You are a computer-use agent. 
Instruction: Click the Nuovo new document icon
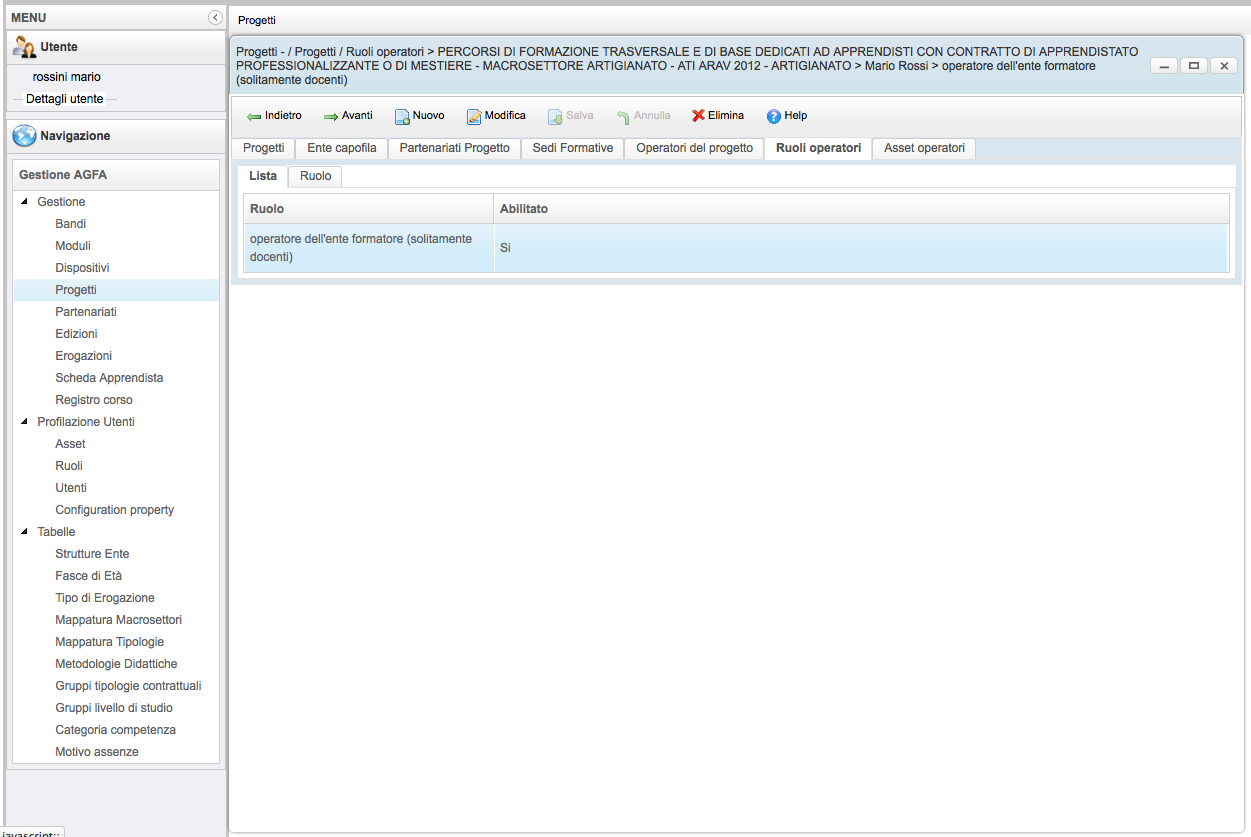[402, 116]
